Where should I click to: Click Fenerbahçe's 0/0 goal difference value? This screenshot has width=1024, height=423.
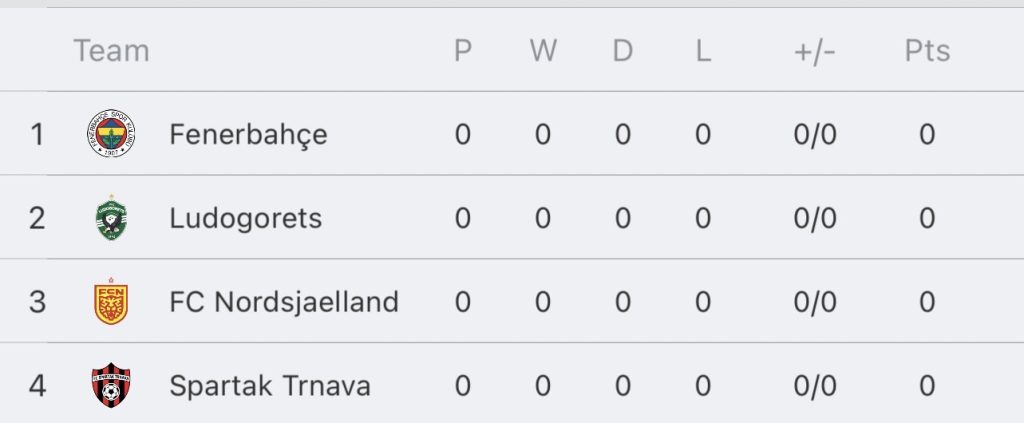pos(815,134)
